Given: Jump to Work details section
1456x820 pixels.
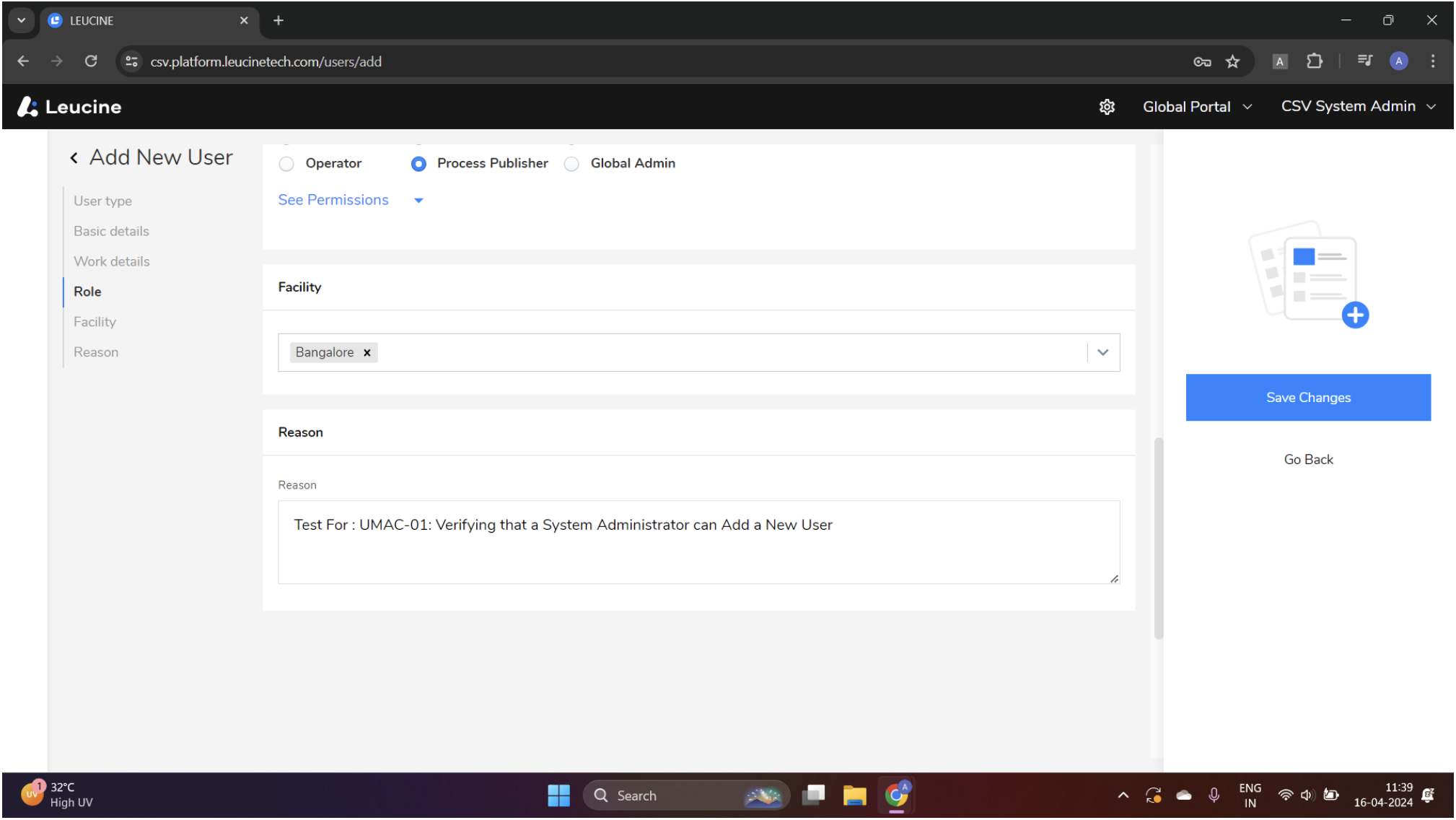Looking at the screenshot, I should point(112,262).
